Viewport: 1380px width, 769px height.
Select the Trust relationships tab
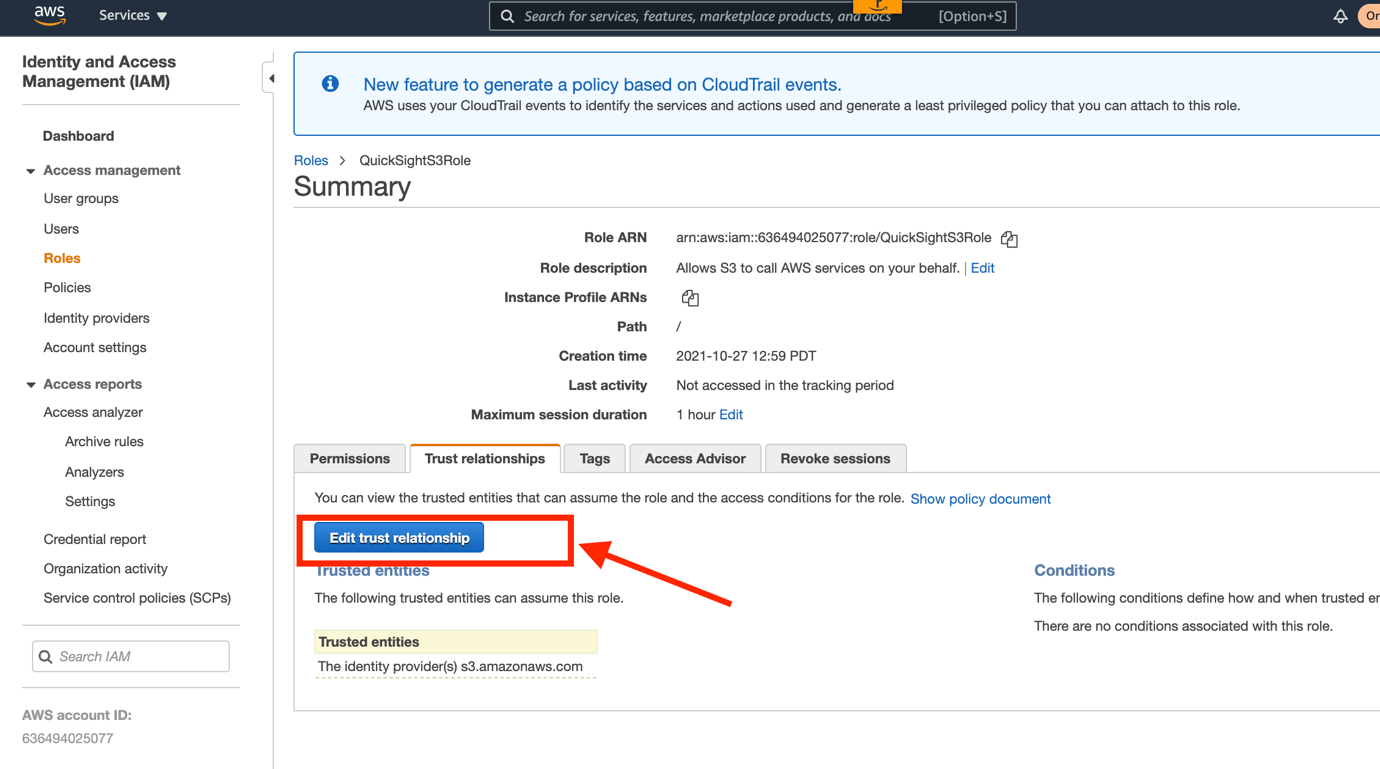[485, 459]
